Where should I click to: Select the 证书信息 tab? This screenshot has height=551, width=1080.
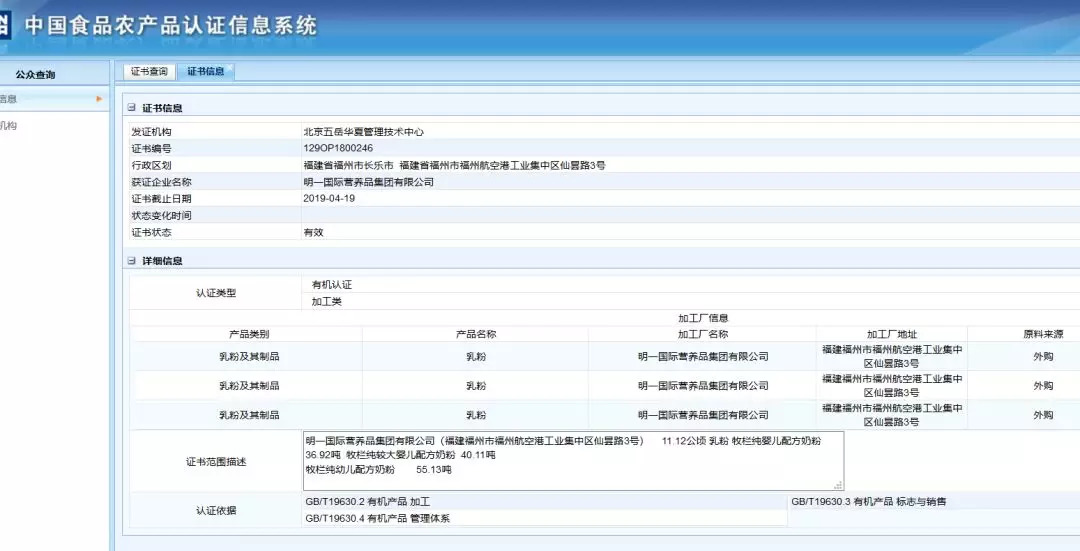206,72
